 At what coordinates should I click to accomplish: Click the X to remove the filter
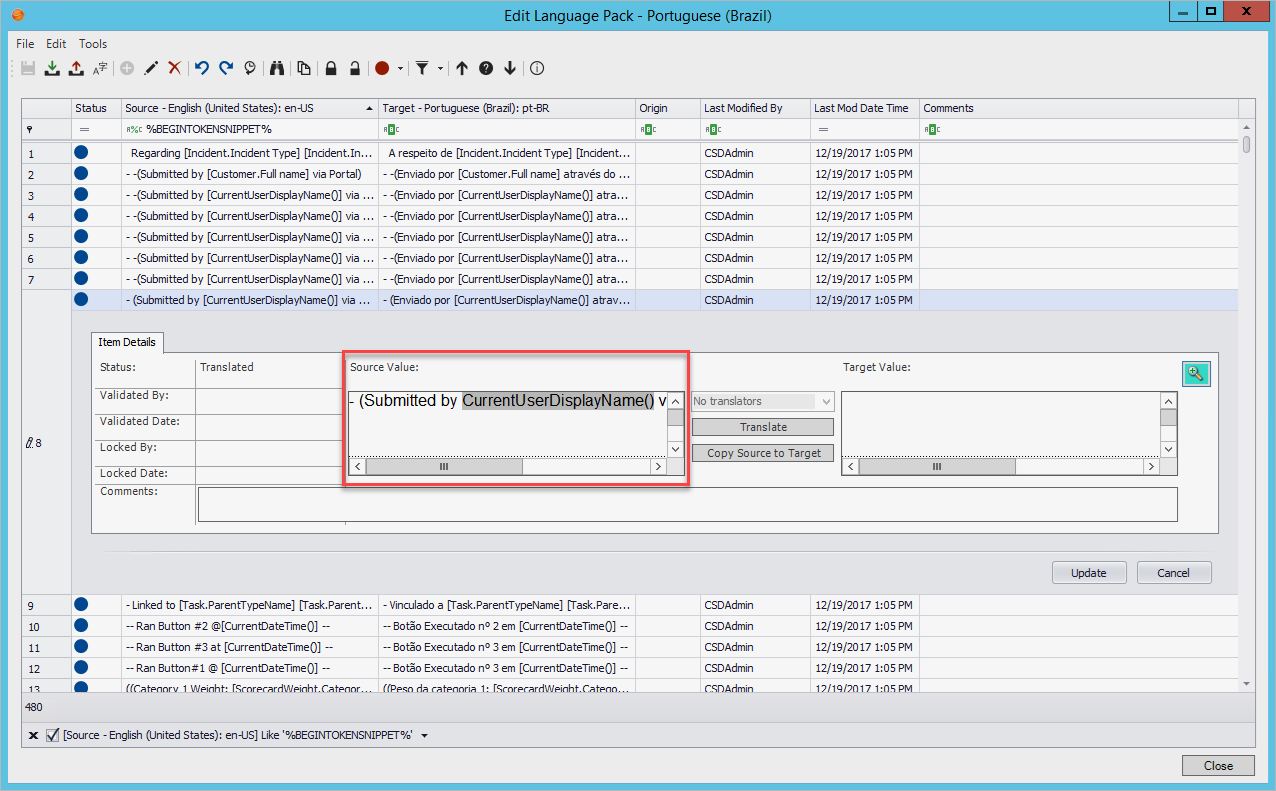pyautogui.click(x=32, y=736)
